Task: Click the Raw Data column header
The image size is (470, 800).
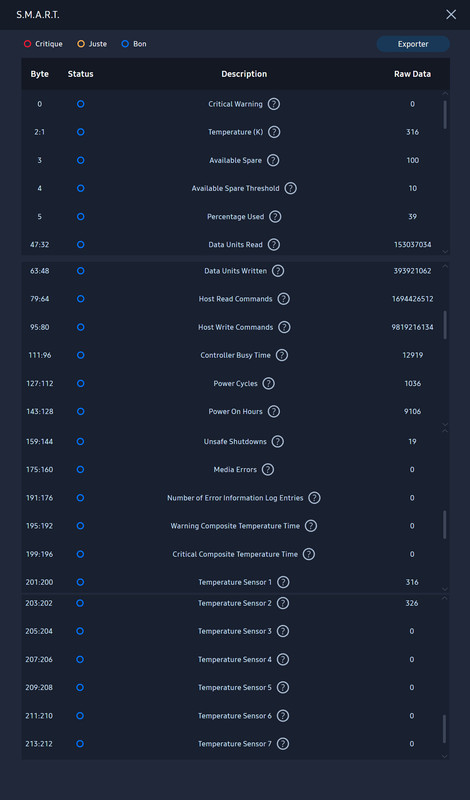Action: (x=412, y=74)
